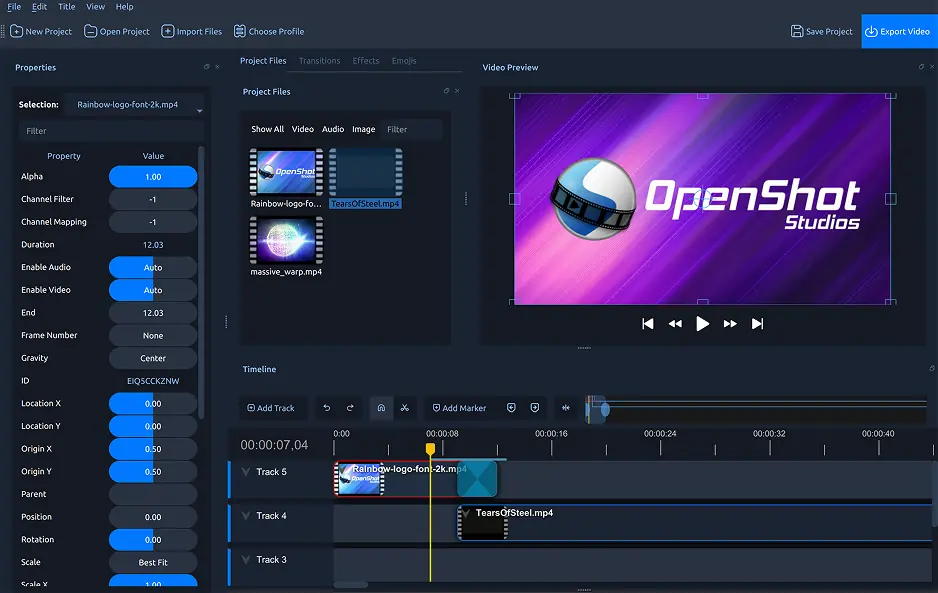Select the Rainbow-logo-font thumbnail in Project Files

tap(286, 172)
